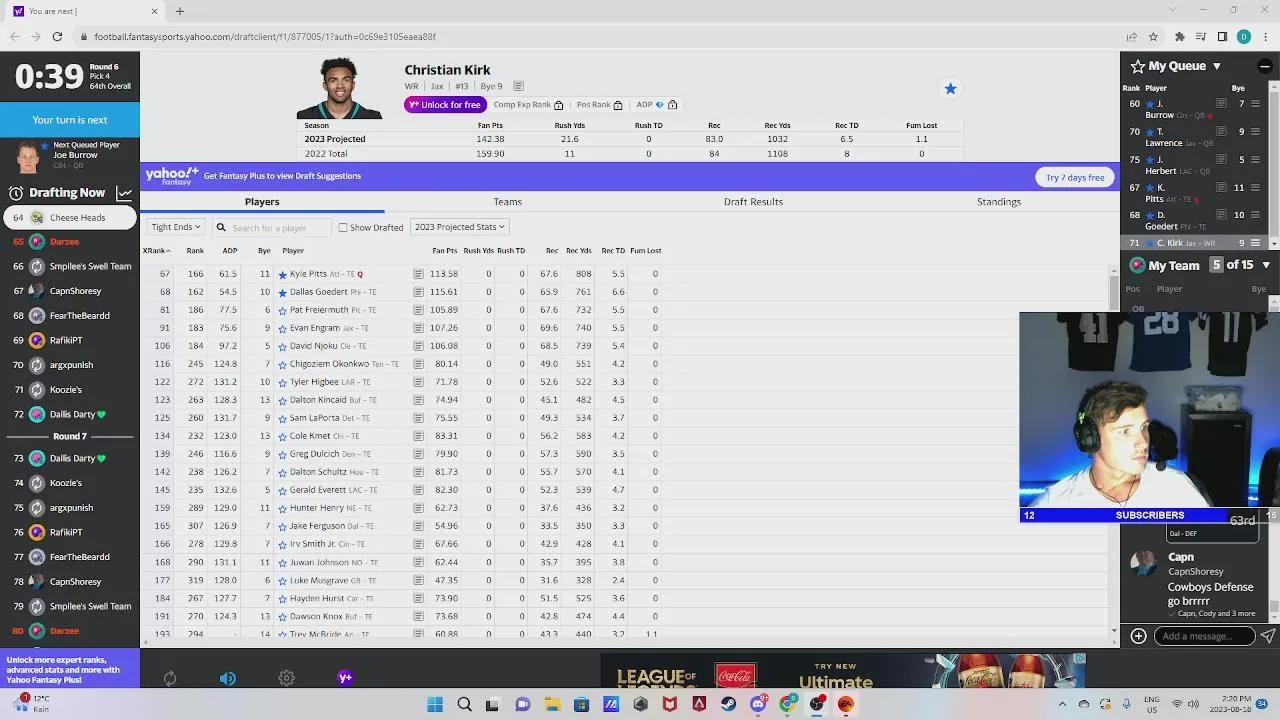Mute draft sounds with the speaker icon
This screenshot has width=1280, height=720.
(x=228, y=679)
